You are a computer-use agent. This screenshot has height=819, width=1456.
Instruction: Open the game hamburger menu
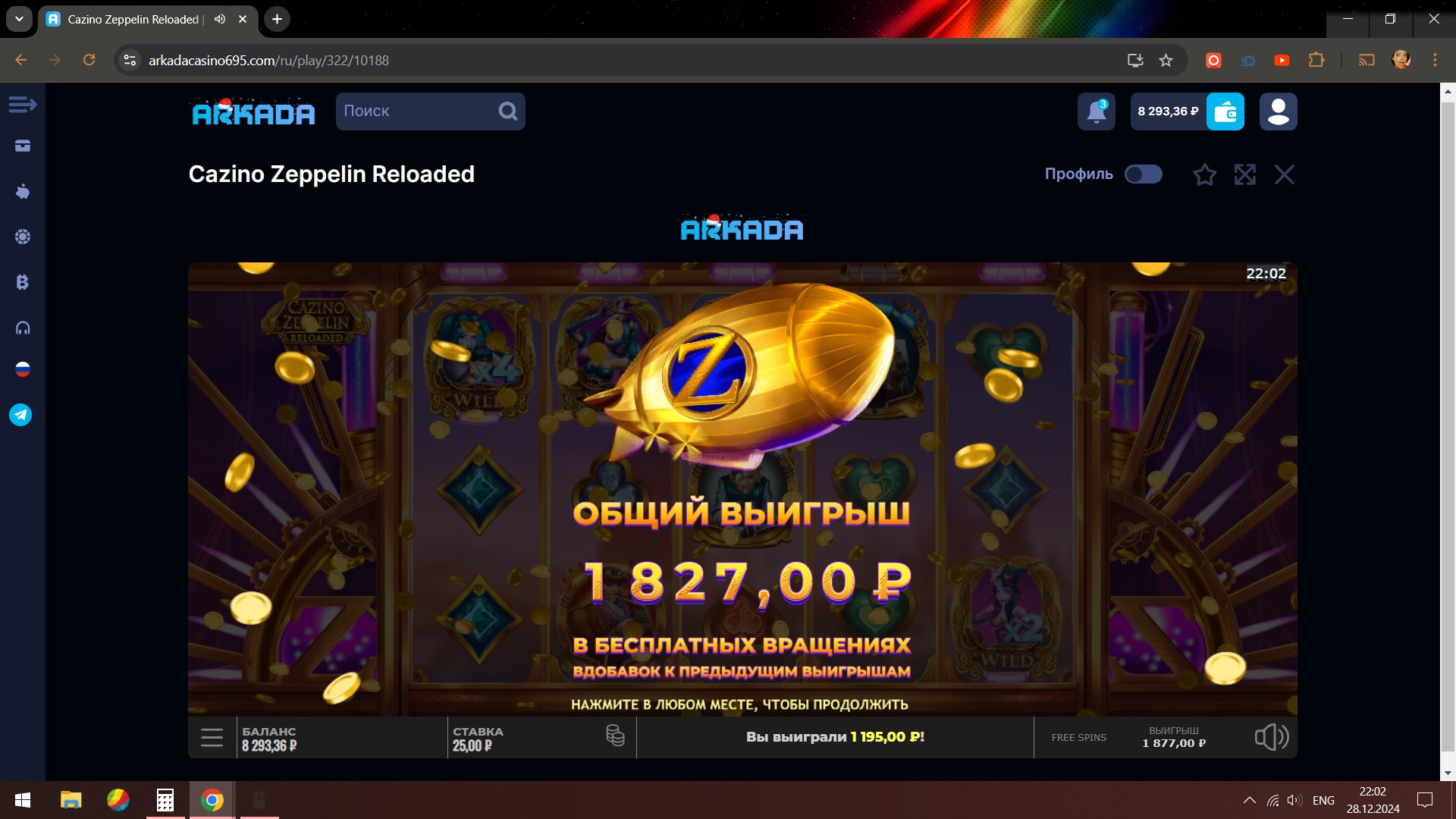[x=212, y=737]
